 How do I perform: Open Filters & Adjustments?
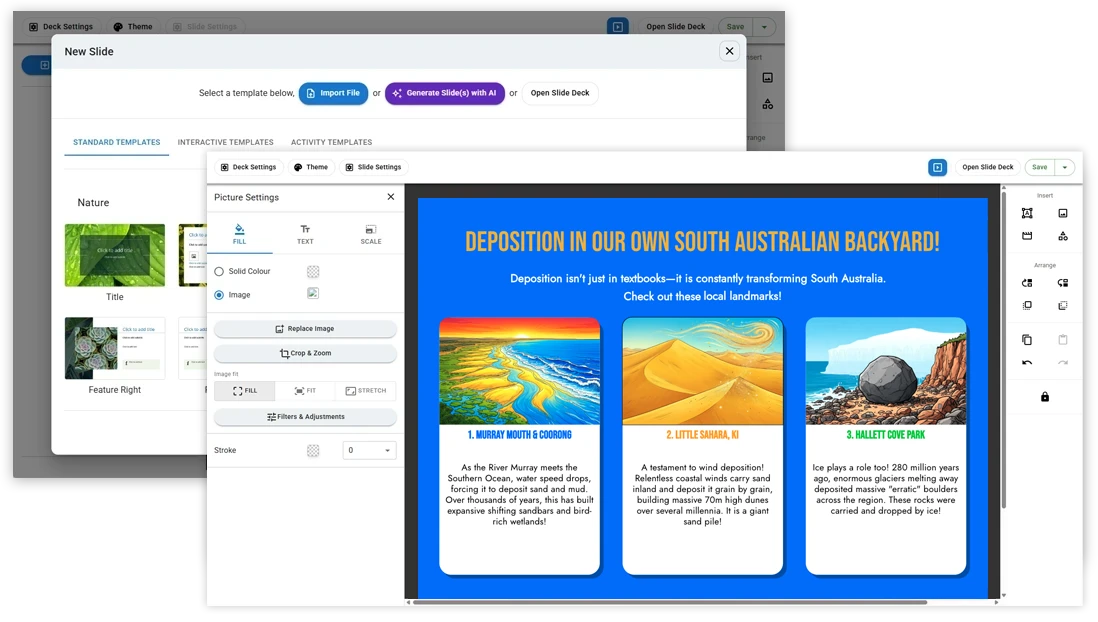coord(305,417)
